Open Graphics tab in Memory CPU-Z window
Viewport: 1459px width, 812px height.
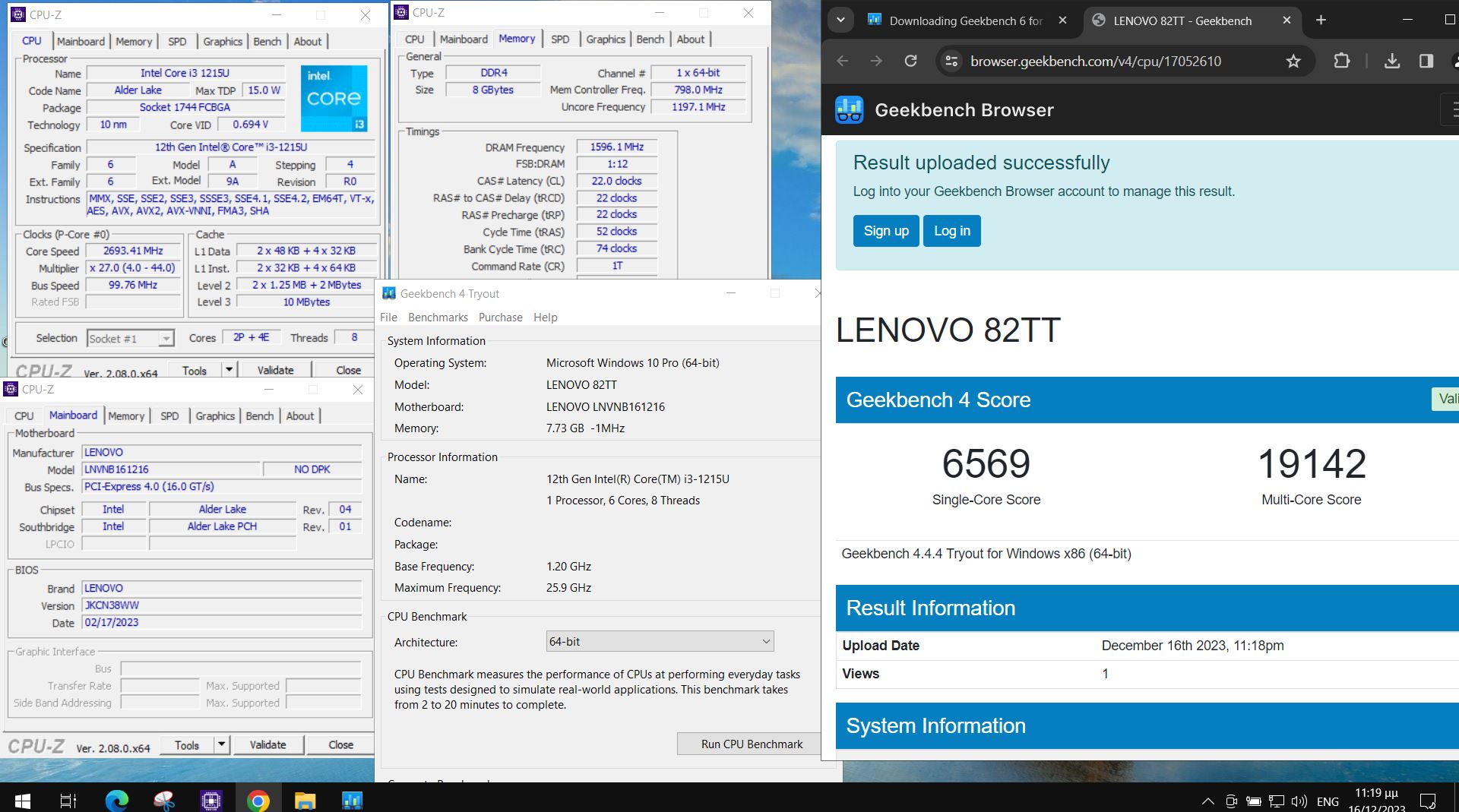[606, 39]
